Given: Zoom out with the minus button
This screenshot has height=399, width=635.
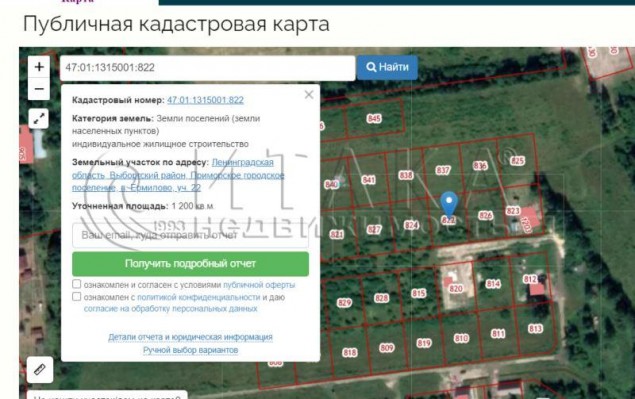Looking at the screenshot, I should [39, 89].
